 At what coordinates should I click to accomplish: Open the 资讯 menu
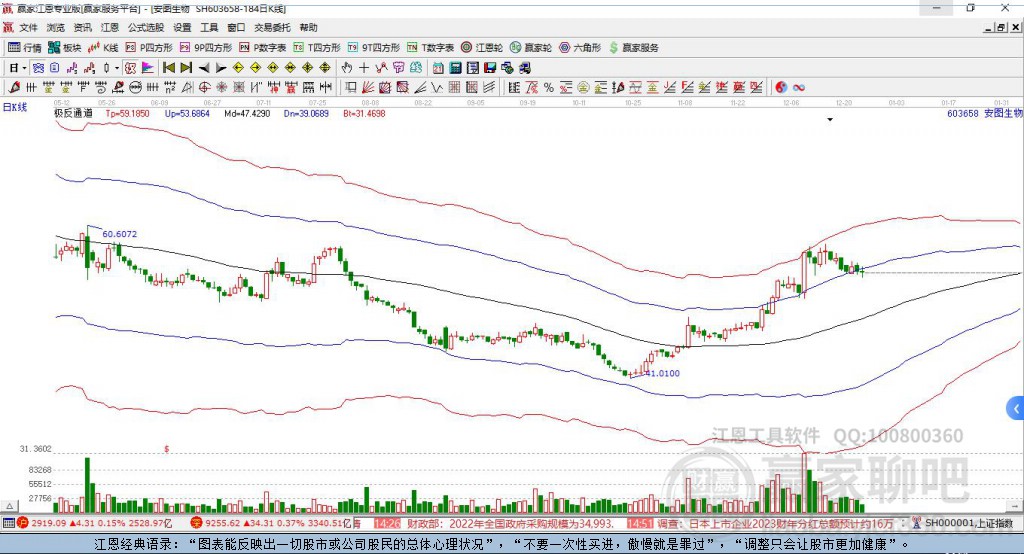point(82,27)
